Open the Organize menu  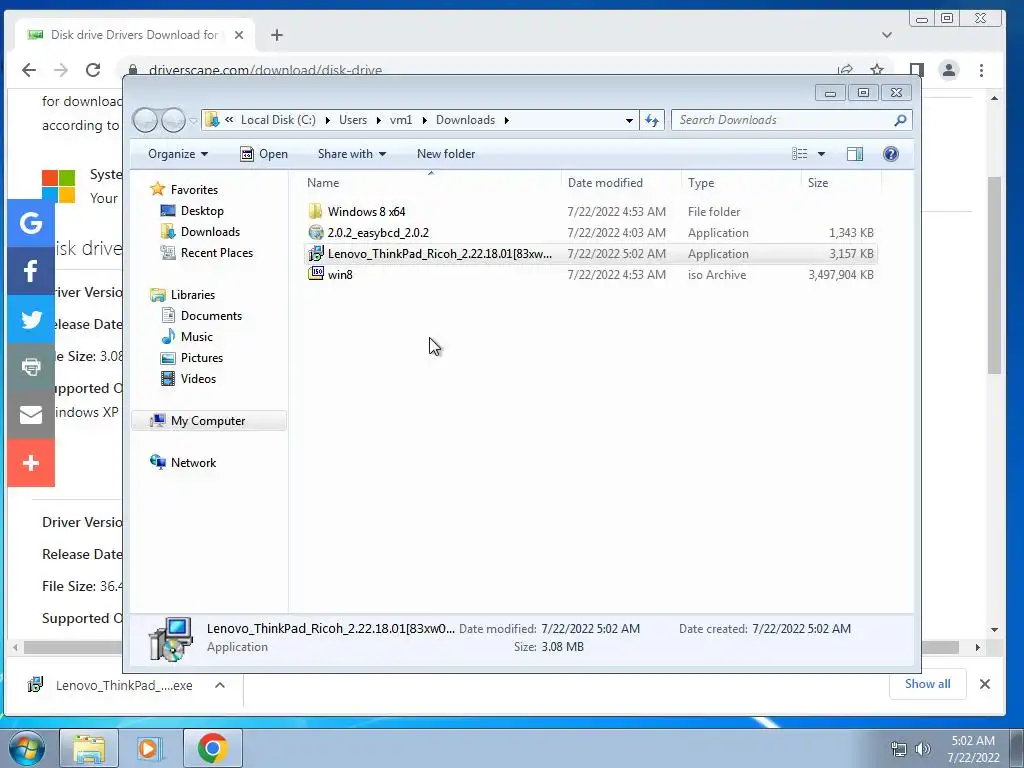coord(178,154)
